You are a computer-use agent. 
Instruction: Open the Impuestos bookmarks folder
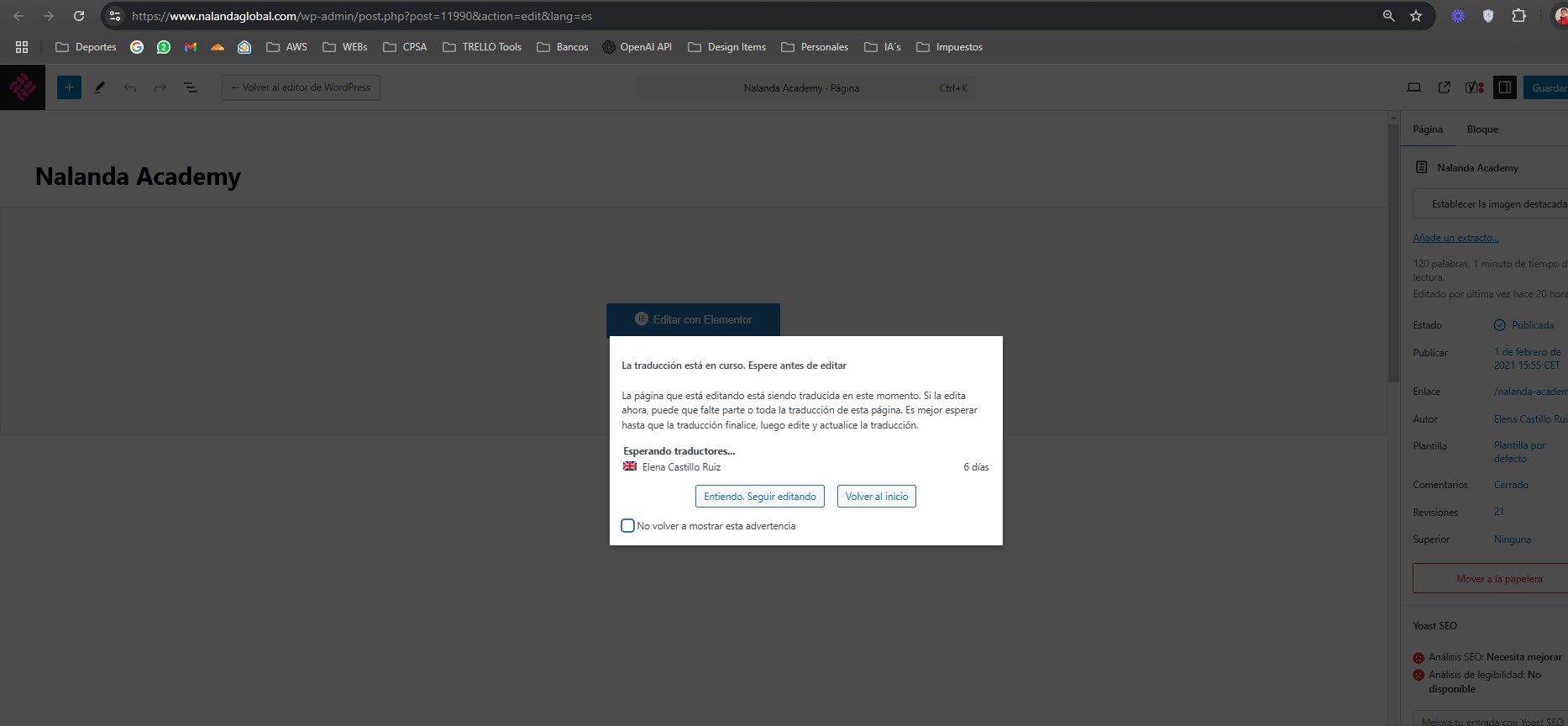coord(950,47)
